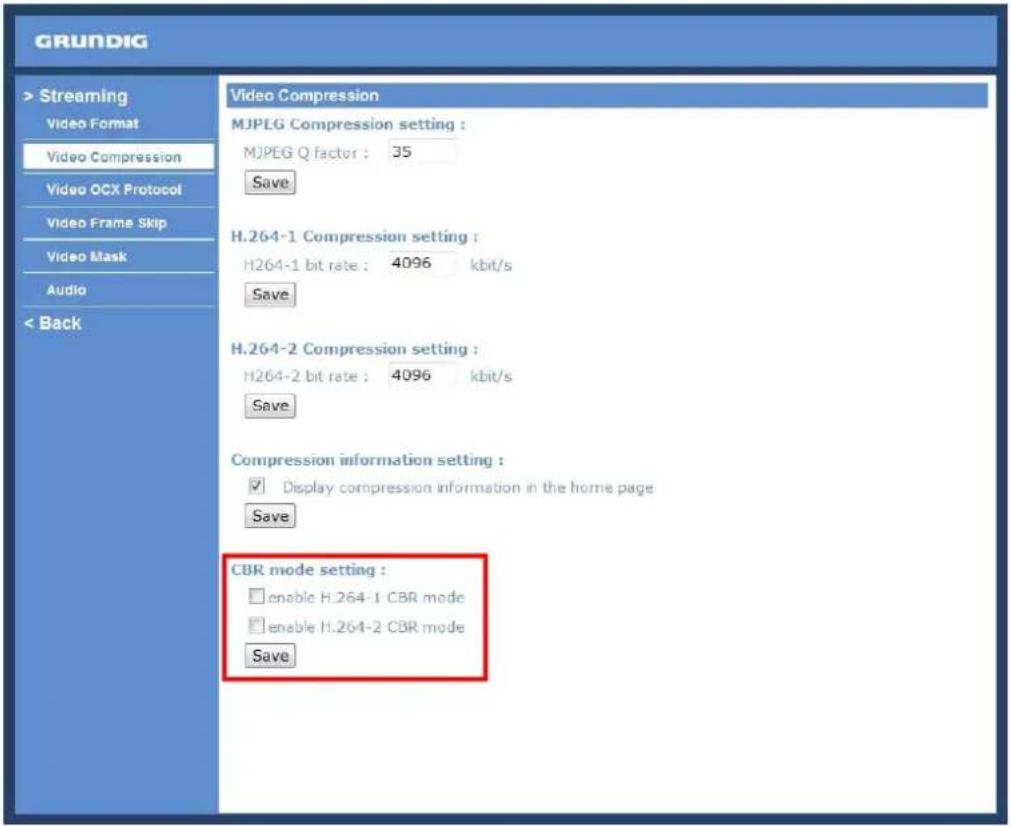The height and width of the screenshot is (826, 1012).
Task: Click the Grundig logo
Action: click(91, 41)
